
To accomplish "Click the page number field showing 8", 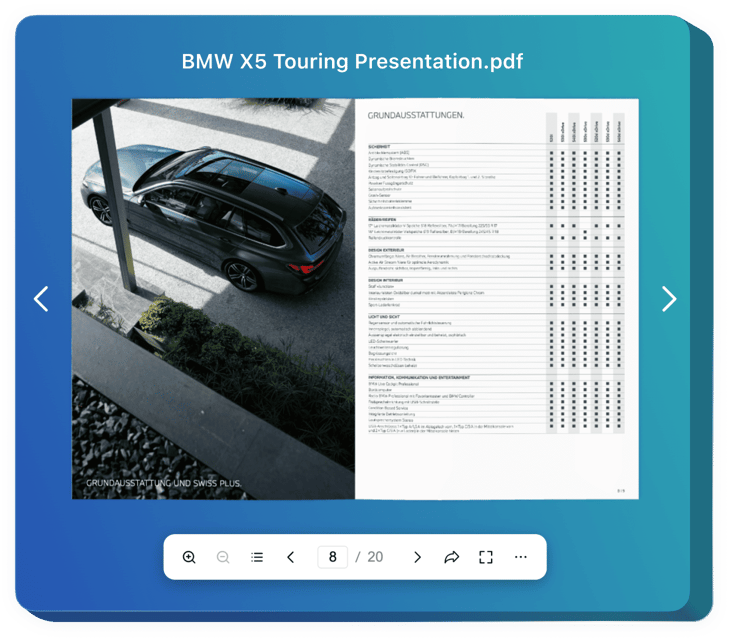I will click(x=332, y=557).
